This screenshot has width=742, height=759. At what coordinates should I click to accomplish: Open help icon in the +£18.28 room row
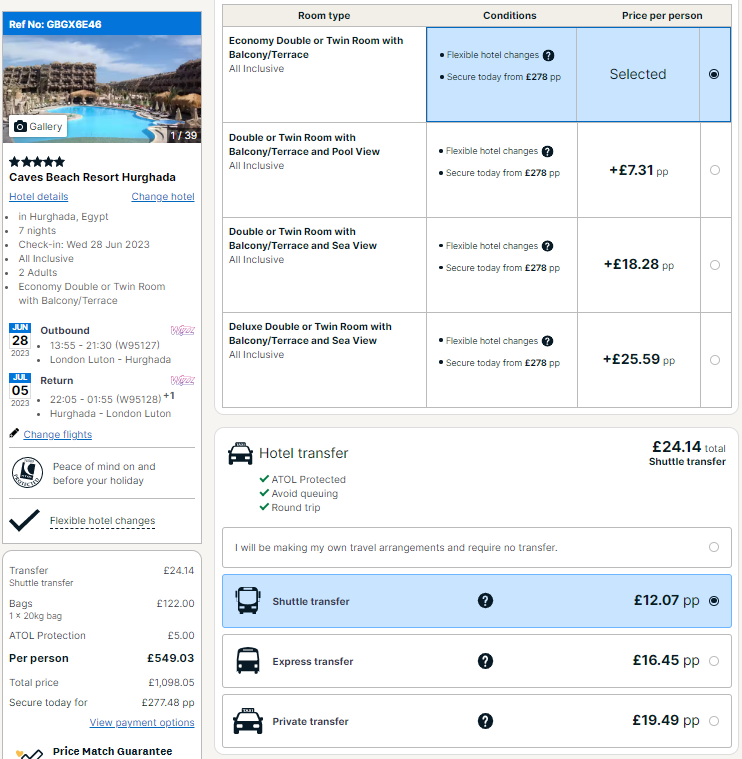(x=547, y=246)
